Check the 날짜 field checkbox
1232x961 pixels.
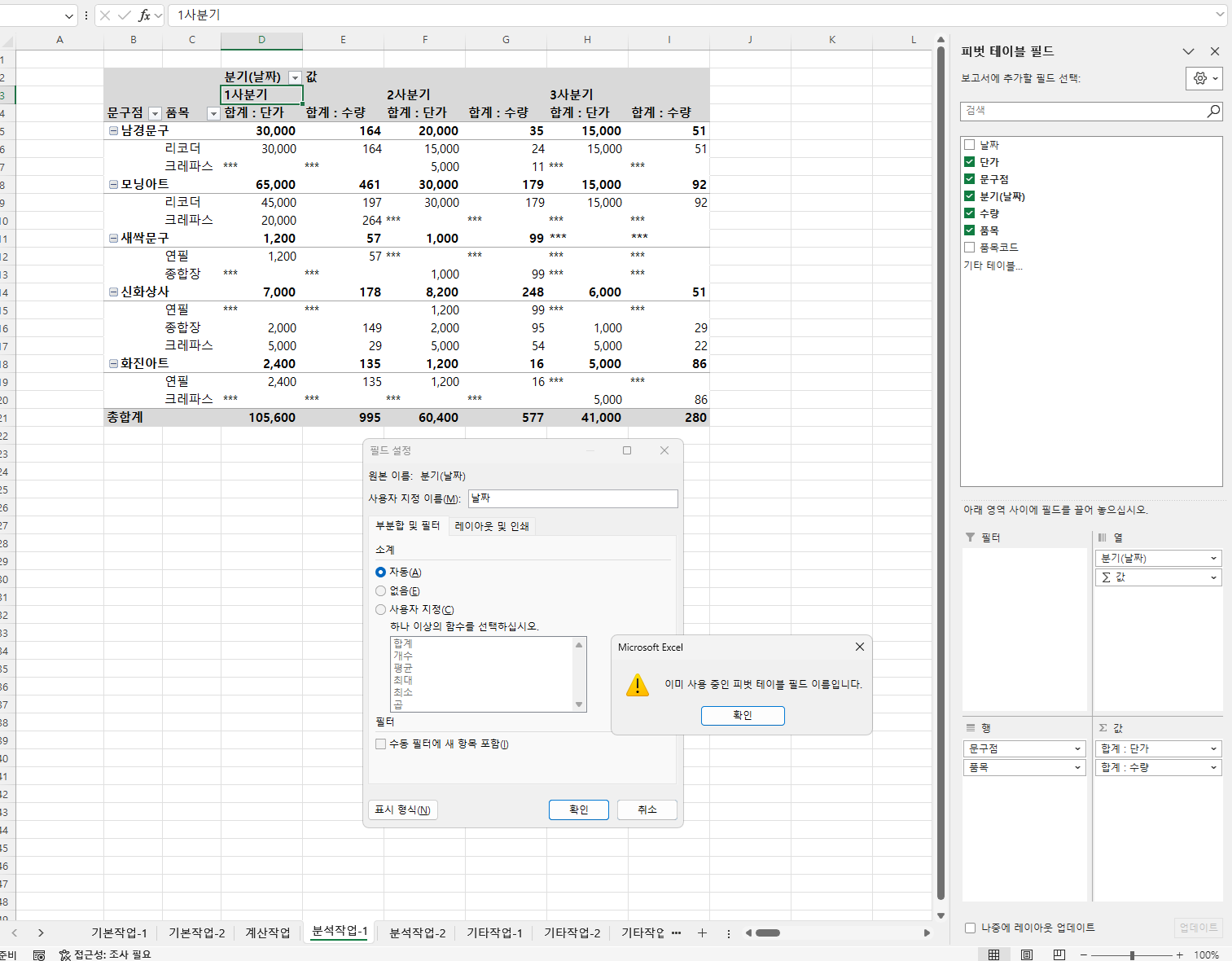click(969, 145)
